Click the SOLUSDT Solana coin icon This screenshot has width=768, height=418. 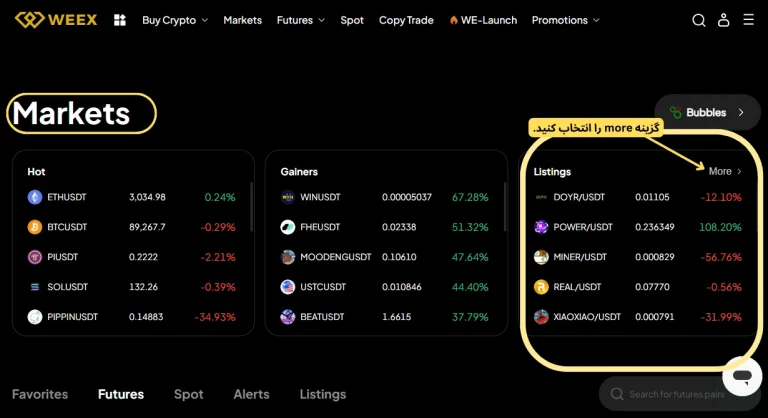click(x=35, y=287)
